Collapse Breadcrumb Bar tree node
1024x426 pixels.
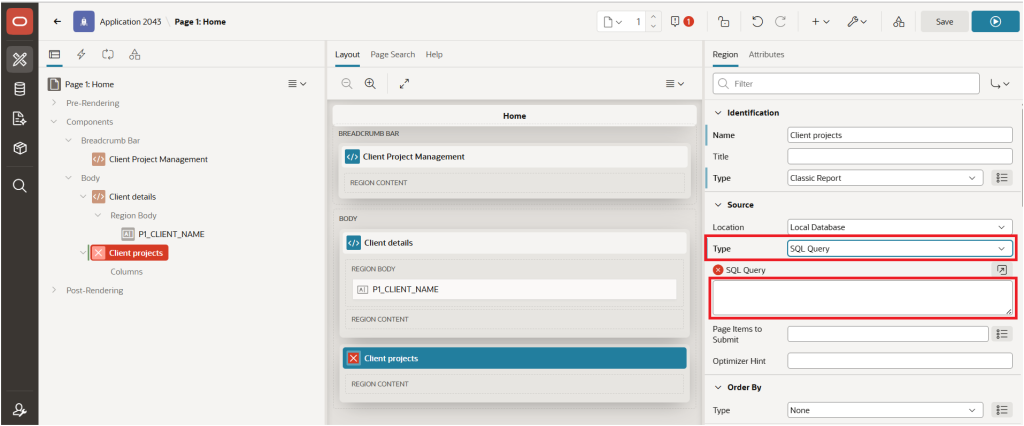(x=69, y=140)
